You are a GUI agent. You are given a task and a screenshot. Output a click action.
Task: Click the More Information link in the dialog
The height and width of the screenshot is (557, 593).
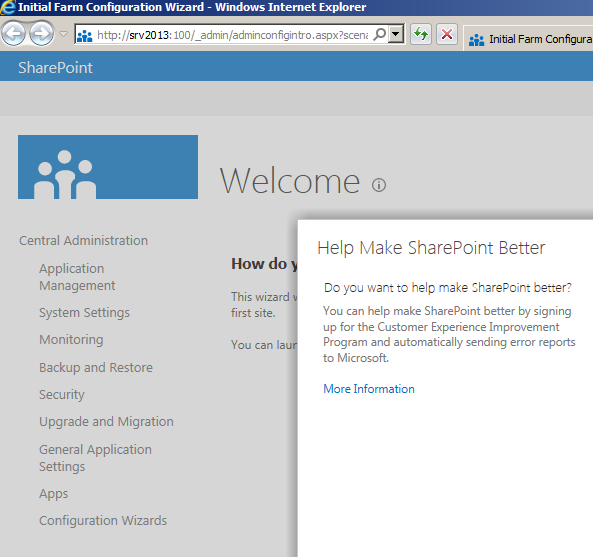(x=369, y=389)
